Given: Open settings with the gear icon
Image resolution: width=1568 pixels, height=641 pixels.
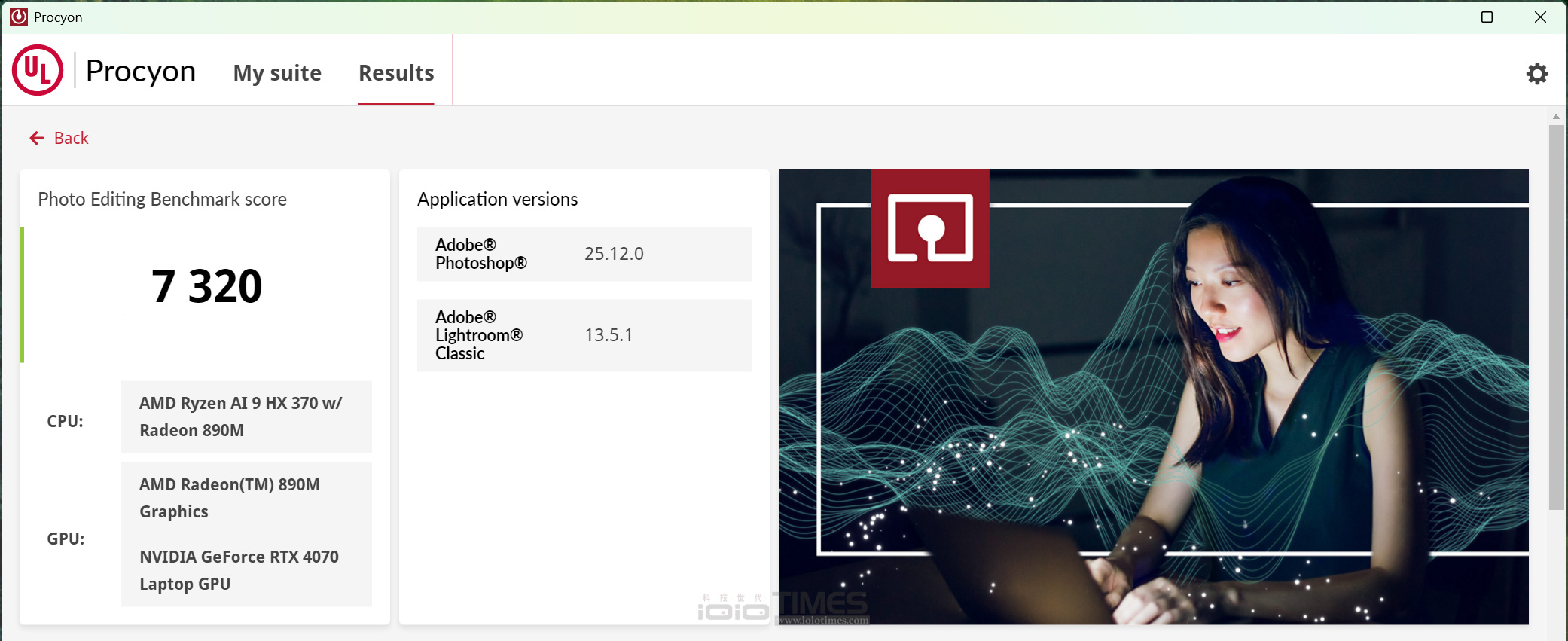Looking at the screenshot, I should tap(1536, 73).
